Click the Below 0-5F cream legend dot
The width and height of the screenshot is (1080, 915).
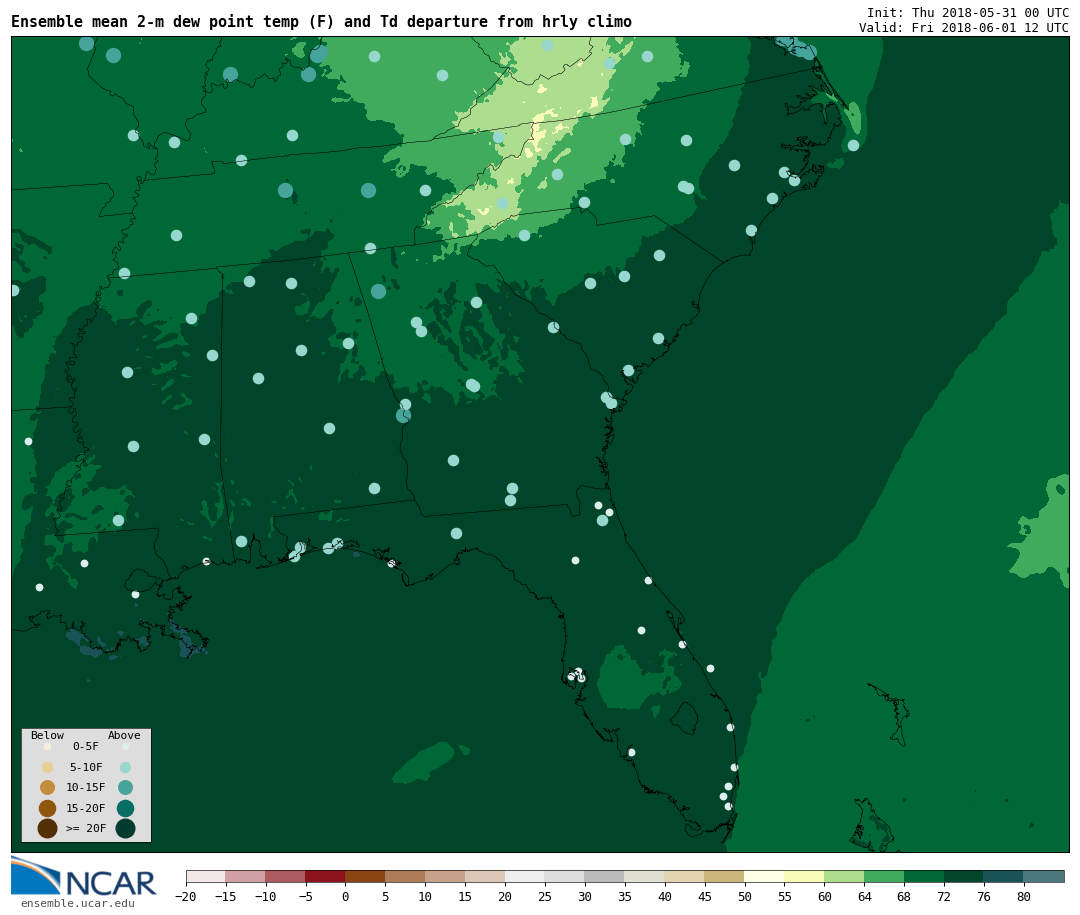(x=48, y=746)
